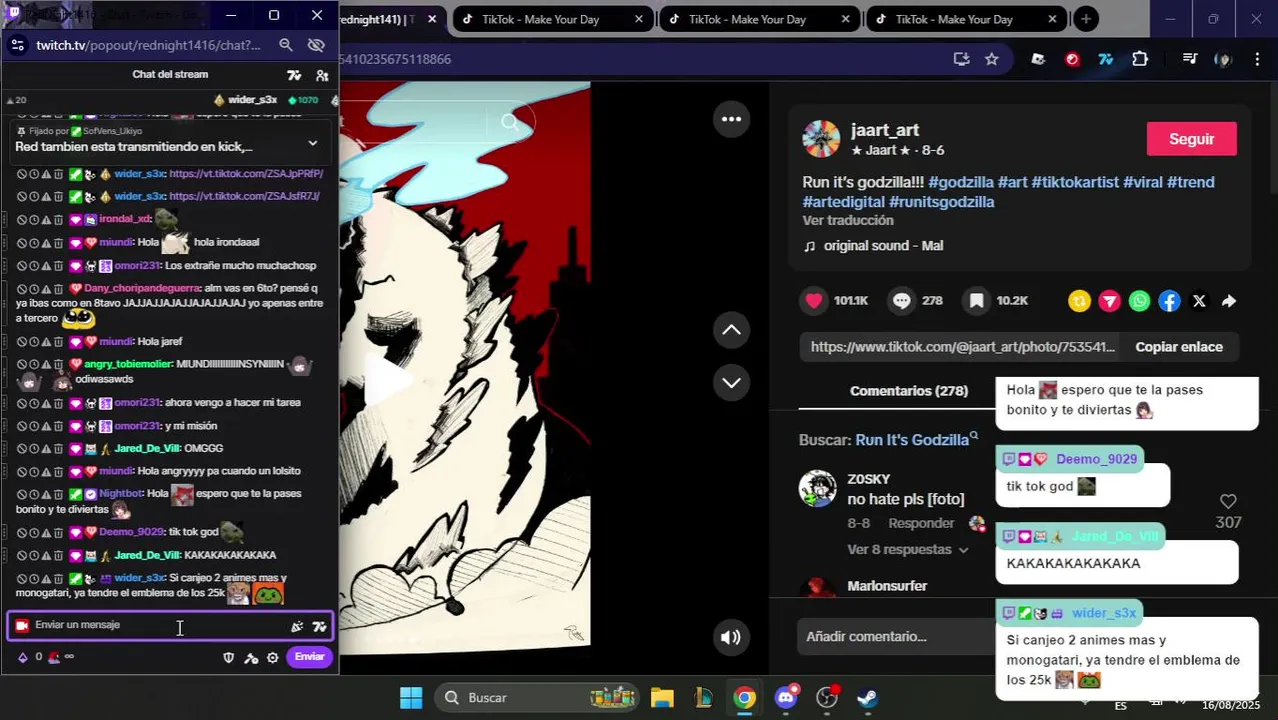Click the shield mod icon below chat input

pyautogui.click(x=228, y=657)
